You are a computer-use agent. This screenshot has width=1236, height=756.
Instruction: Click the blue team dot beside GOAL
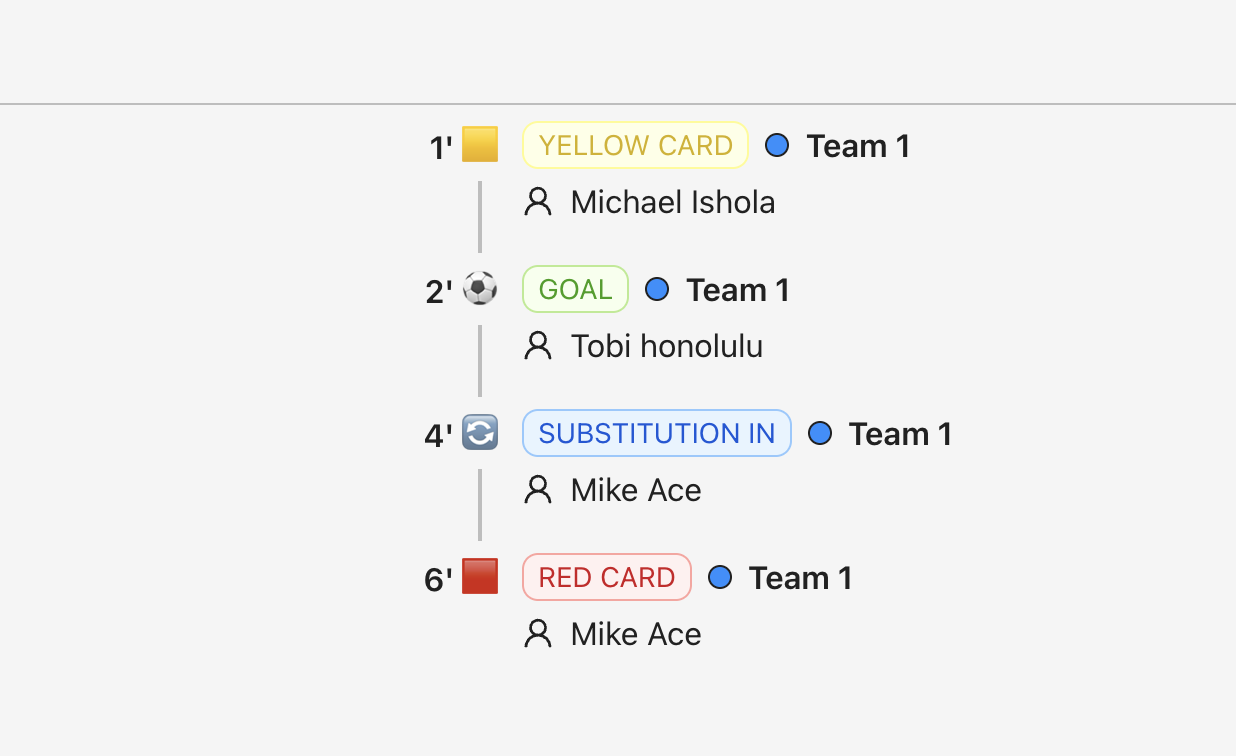click(x=657, y=290)
